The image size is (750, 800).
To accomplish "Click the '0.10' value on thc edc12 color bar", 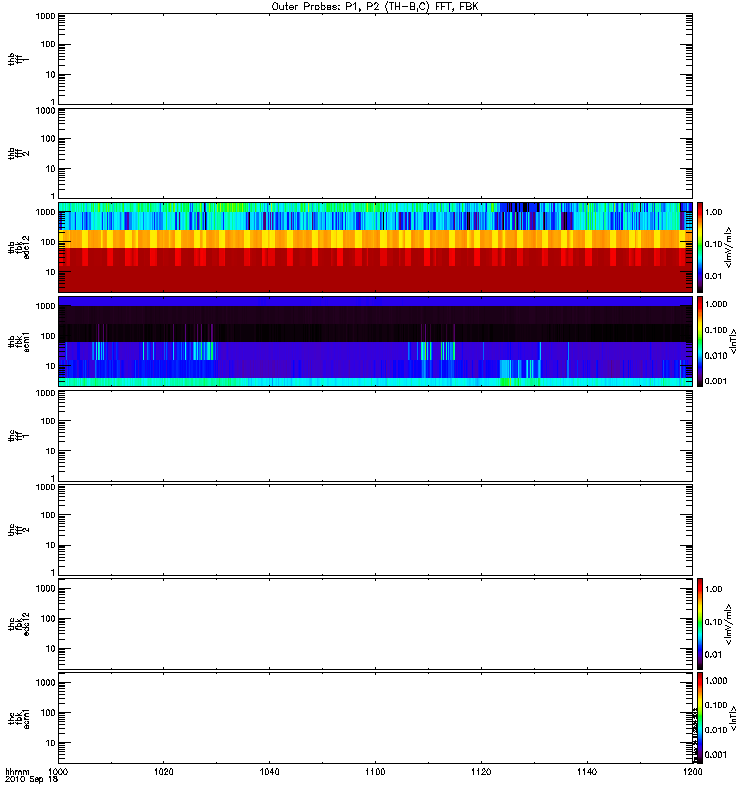I will click(714, 622).
